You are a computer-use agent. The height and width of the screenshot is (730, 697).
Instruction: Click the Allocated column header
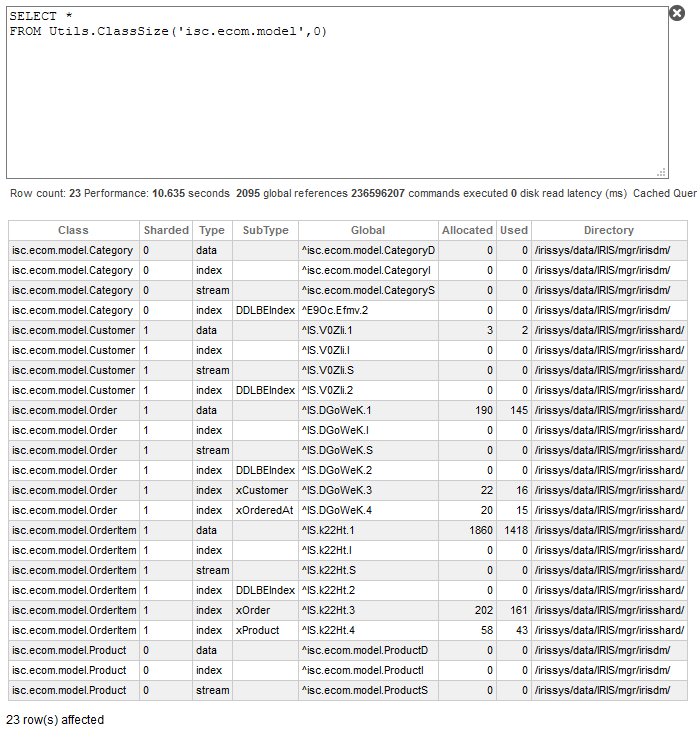[x=467, y=230]
